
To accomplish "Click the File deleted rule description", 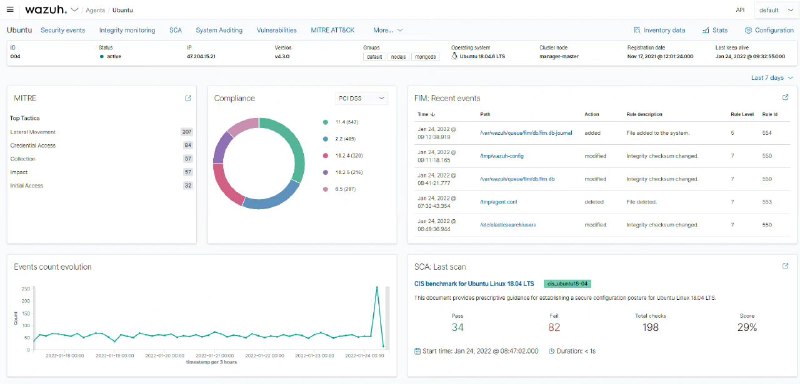I will point(642,202).
